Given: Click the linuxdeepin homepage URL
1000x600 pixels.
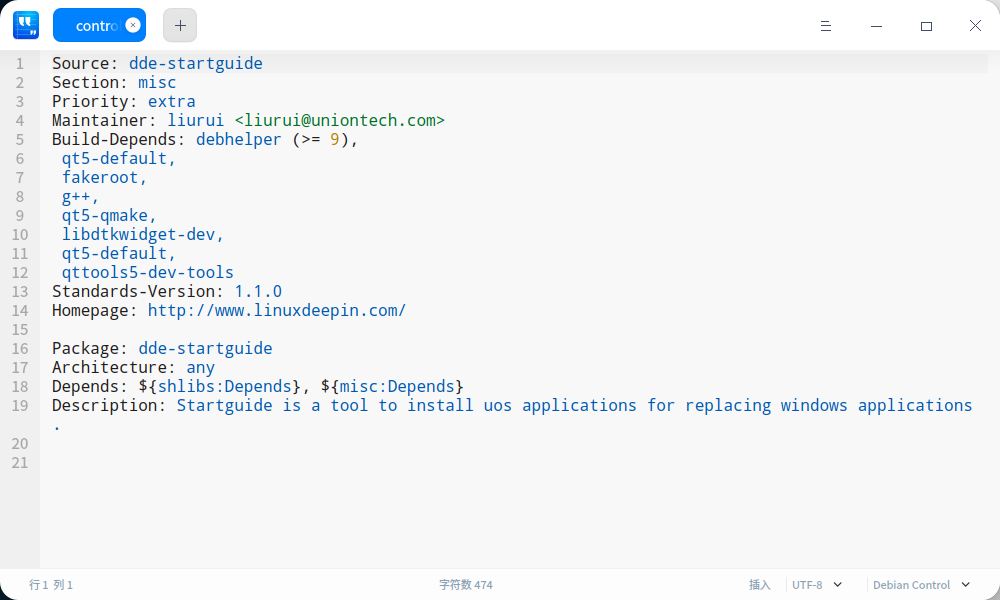Looking at the screenshot, I should point(277,311).
